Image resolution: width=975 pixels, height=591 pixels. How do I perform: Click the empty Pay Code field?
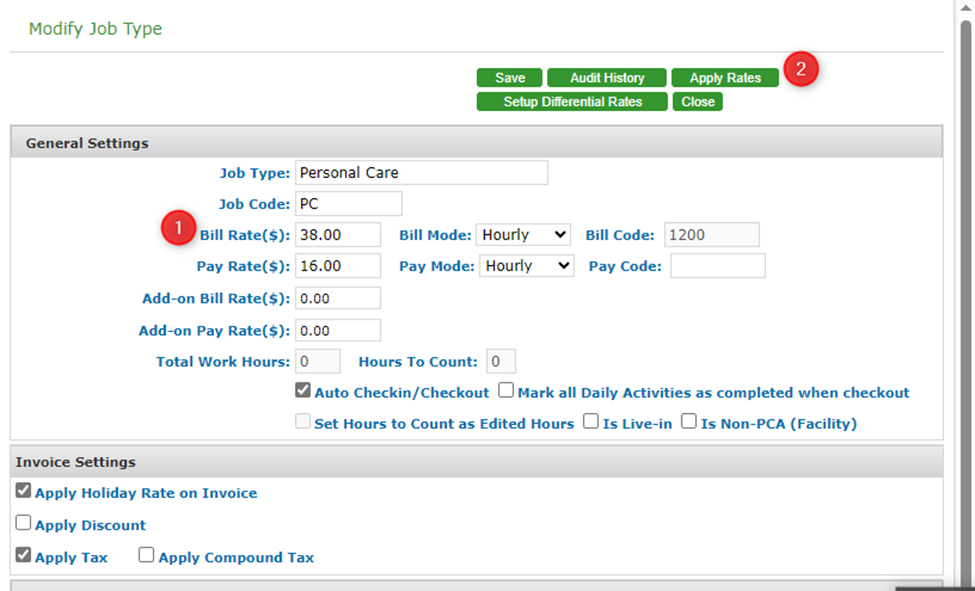tap(717, 266)
